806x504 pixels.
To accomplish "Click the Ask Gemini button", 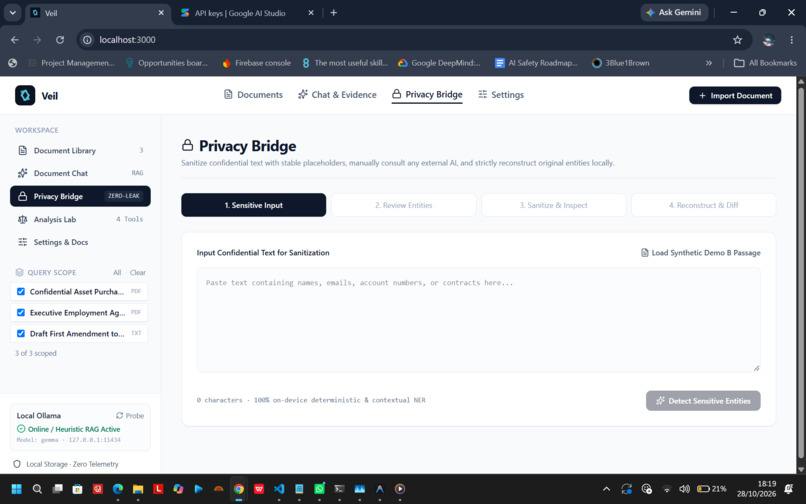I will coord(674,12).
